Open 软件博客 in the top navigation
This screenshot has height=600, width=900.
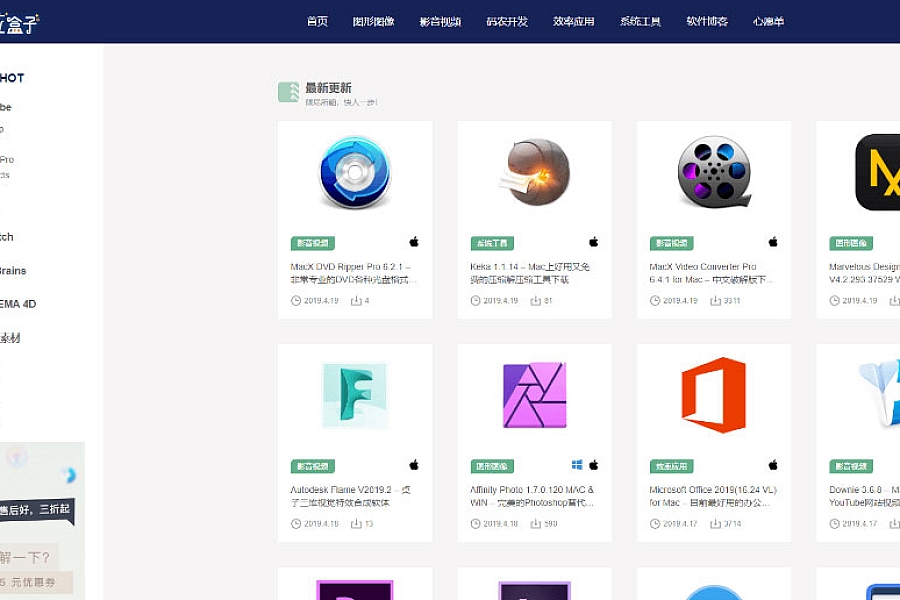(x=707, y=21)
